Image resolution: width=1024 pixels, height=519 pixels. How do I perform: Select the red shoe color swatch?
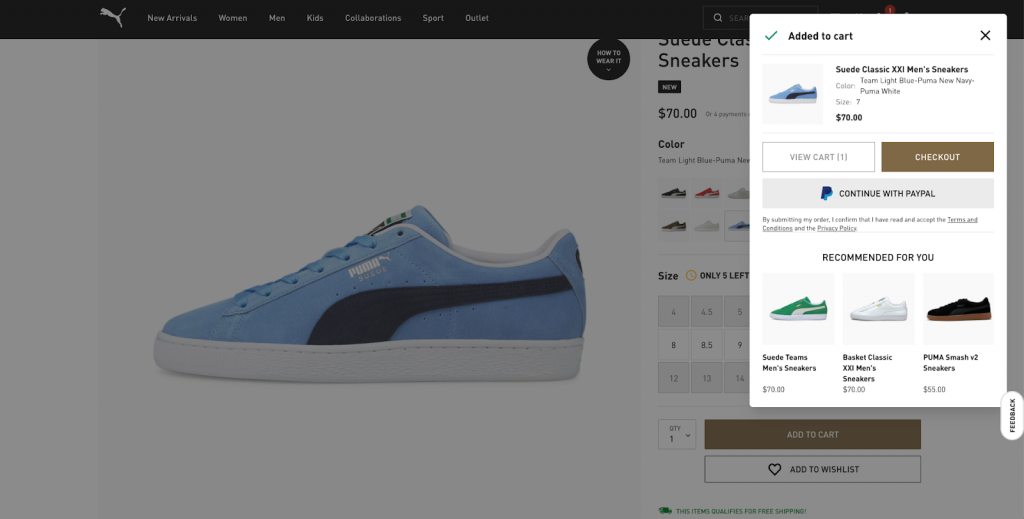pos(707,193)
